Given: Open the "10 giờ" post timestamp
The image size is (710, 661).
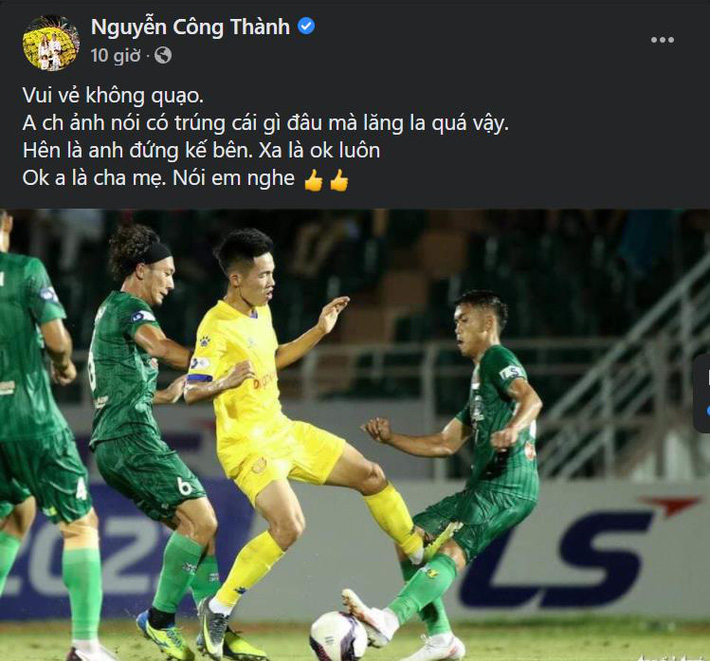Looking at the screenshot, I should point(115,56).
